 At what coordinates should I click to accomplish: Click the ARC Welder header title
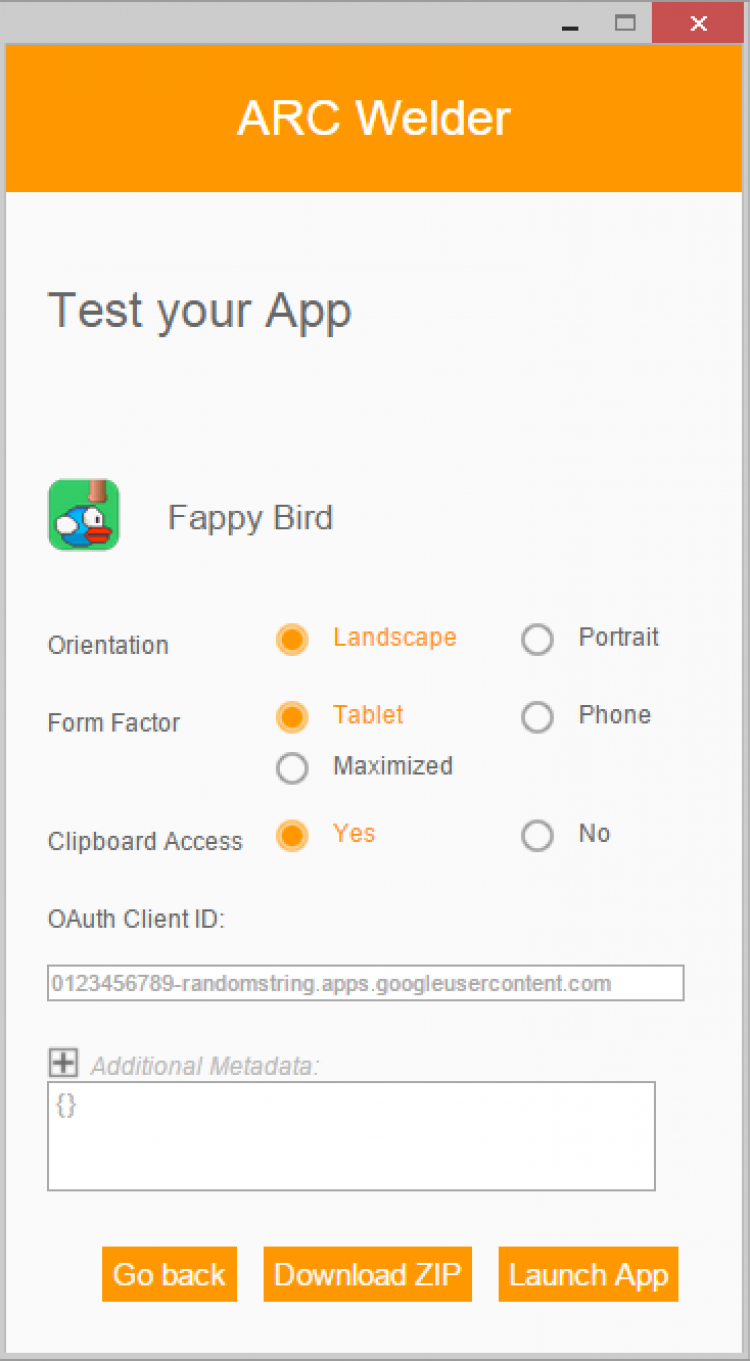coord(374,118)
